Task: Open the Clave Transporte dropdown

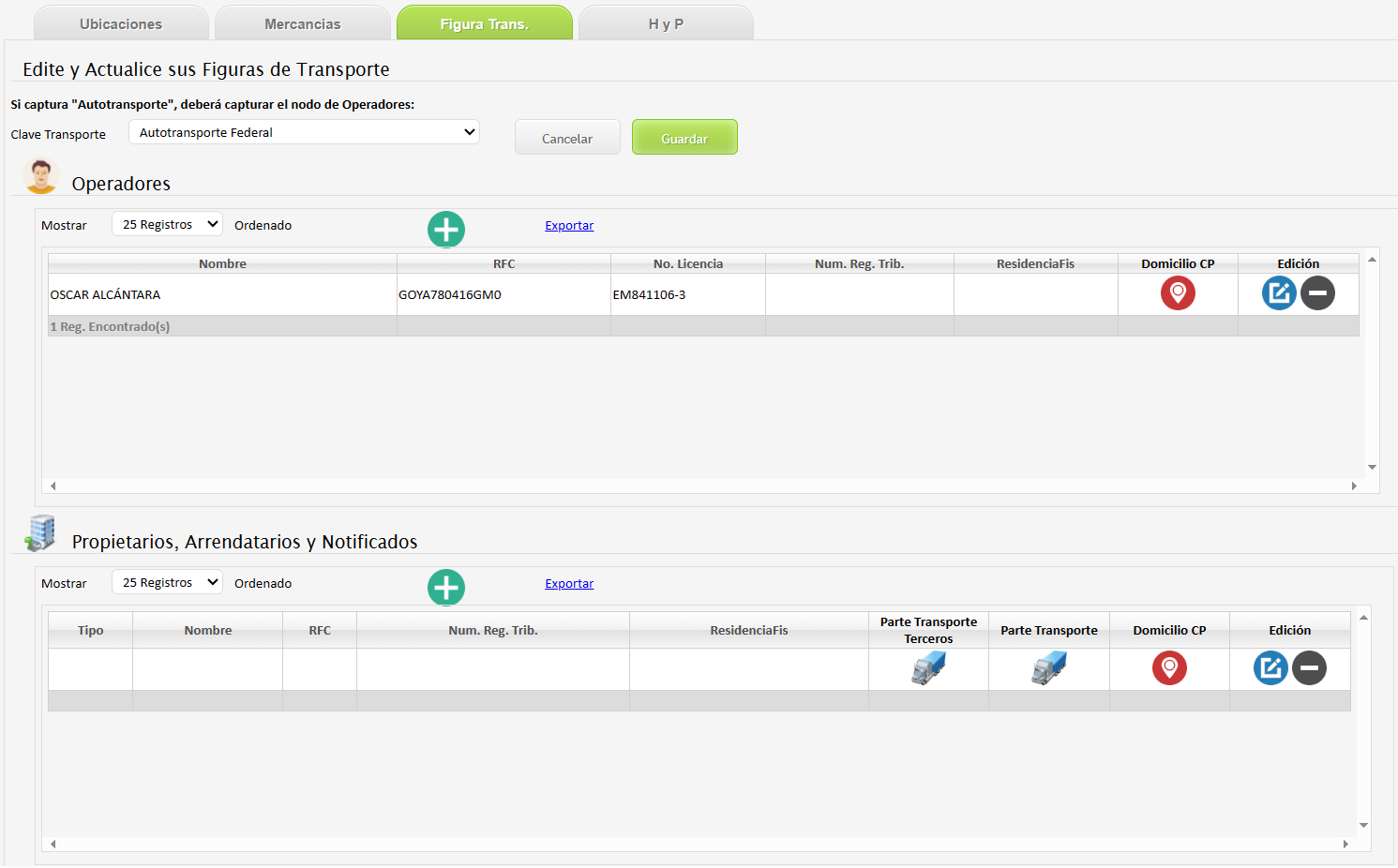Action: coord(304,132)
